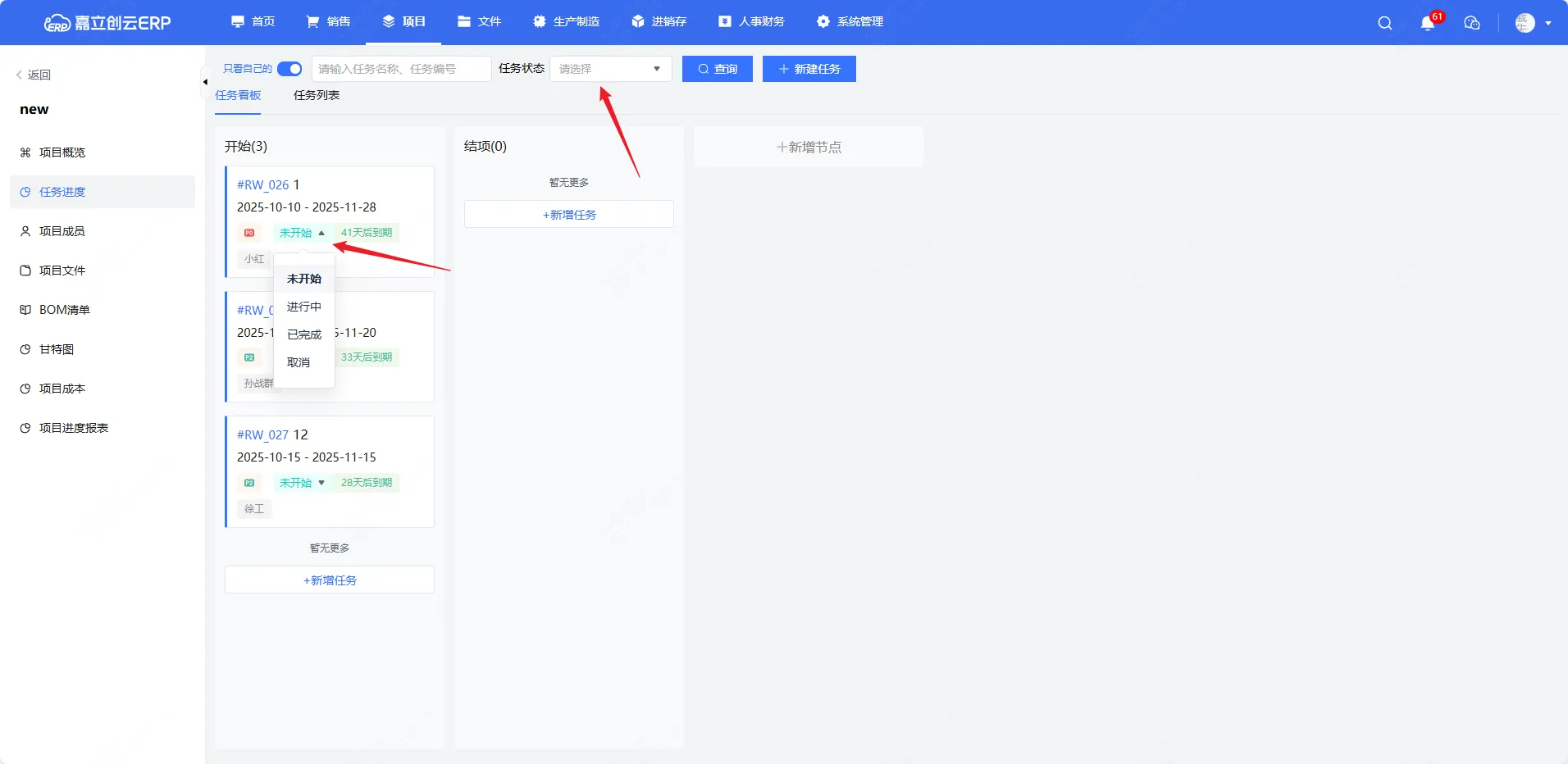Viewport: 1568px width, 764px height.
Task: Open 甘特图 in the sidebar
Action: point(57,349)
